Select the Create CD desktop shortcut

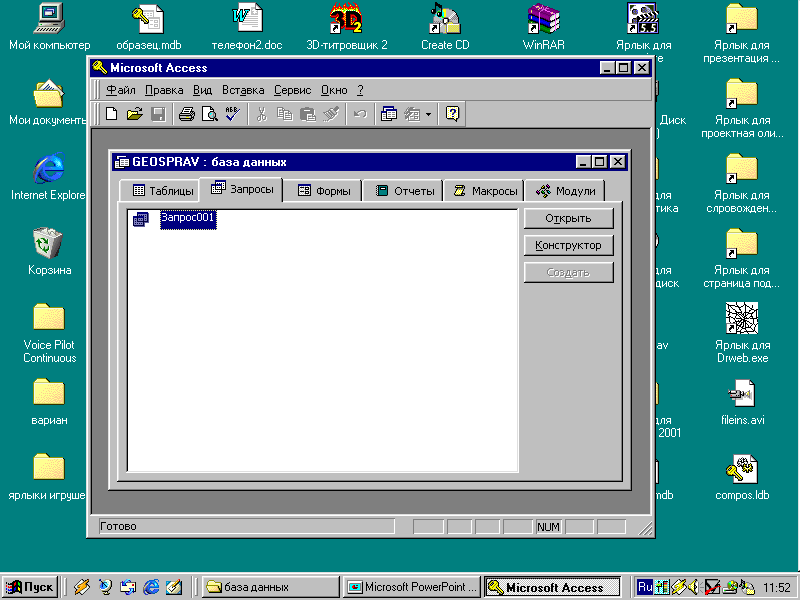[445, 27]
